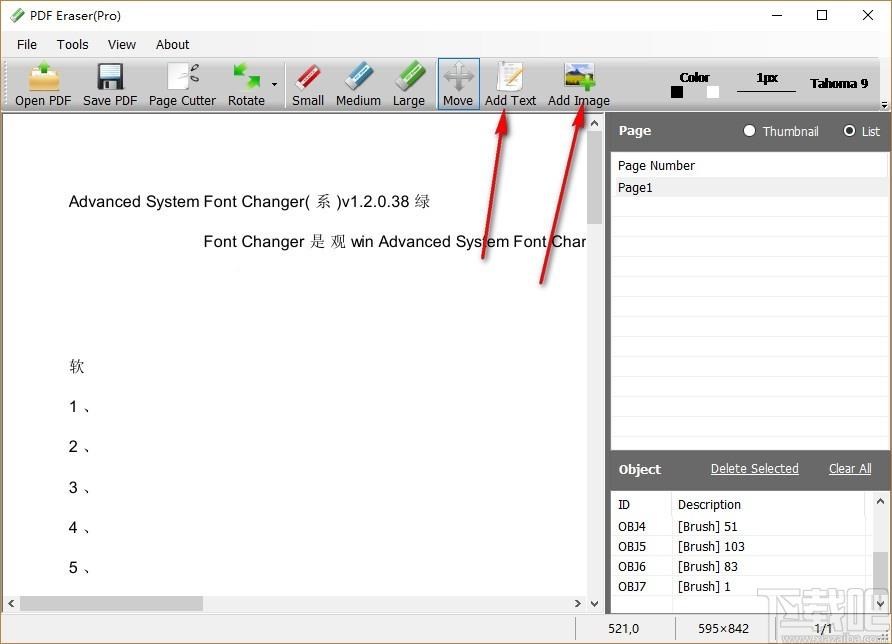Choose the Add Image tool
Image resolution: width=892 pixels, height=644 pixels.
[579, 85]
